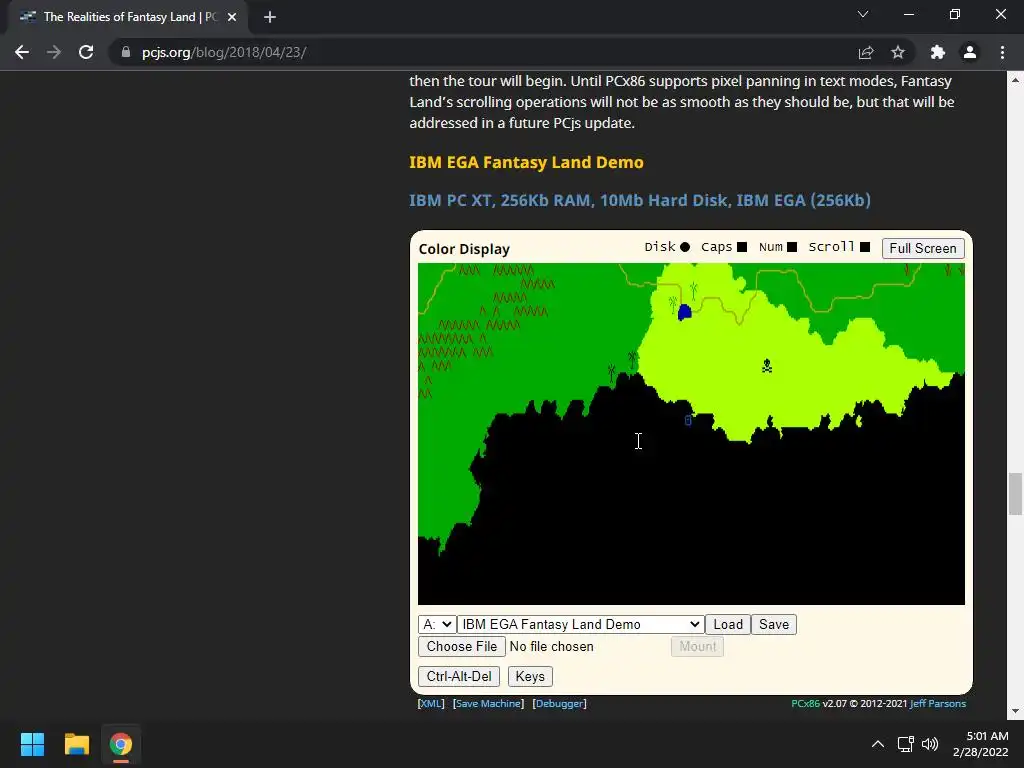The image size is (1024, 768).
Task: Click the browser forward arrow
Action: [x=54, y=52]
